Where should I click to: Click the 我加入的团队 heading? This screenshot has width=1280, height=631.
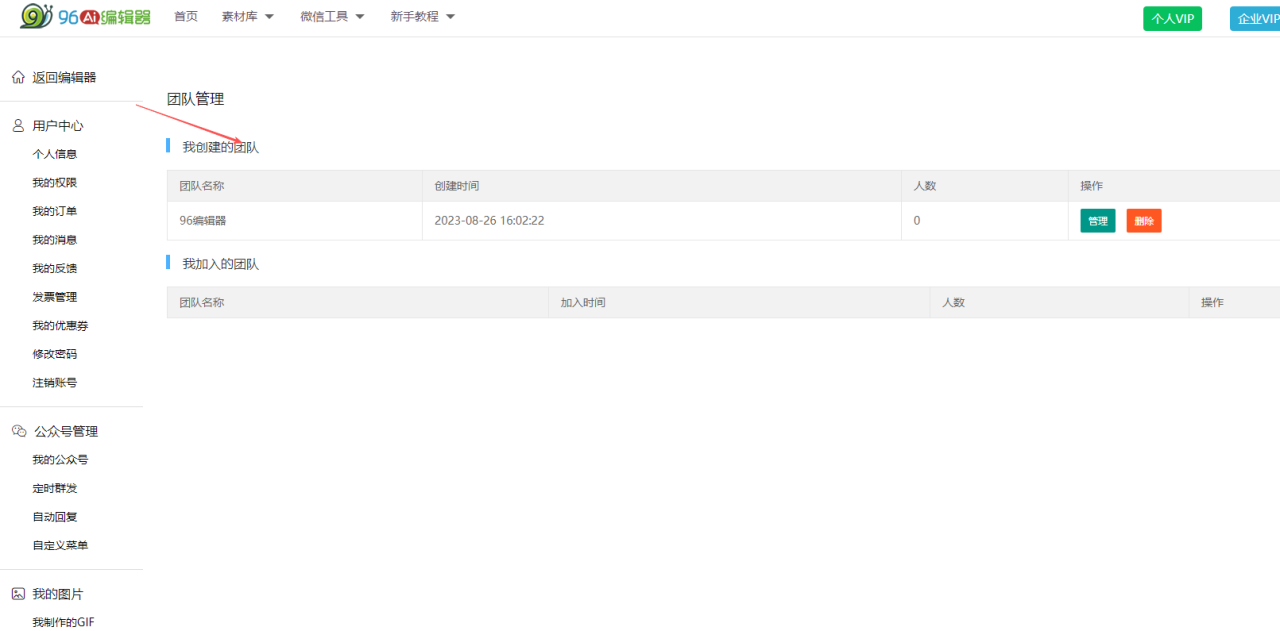click(220, 264)
